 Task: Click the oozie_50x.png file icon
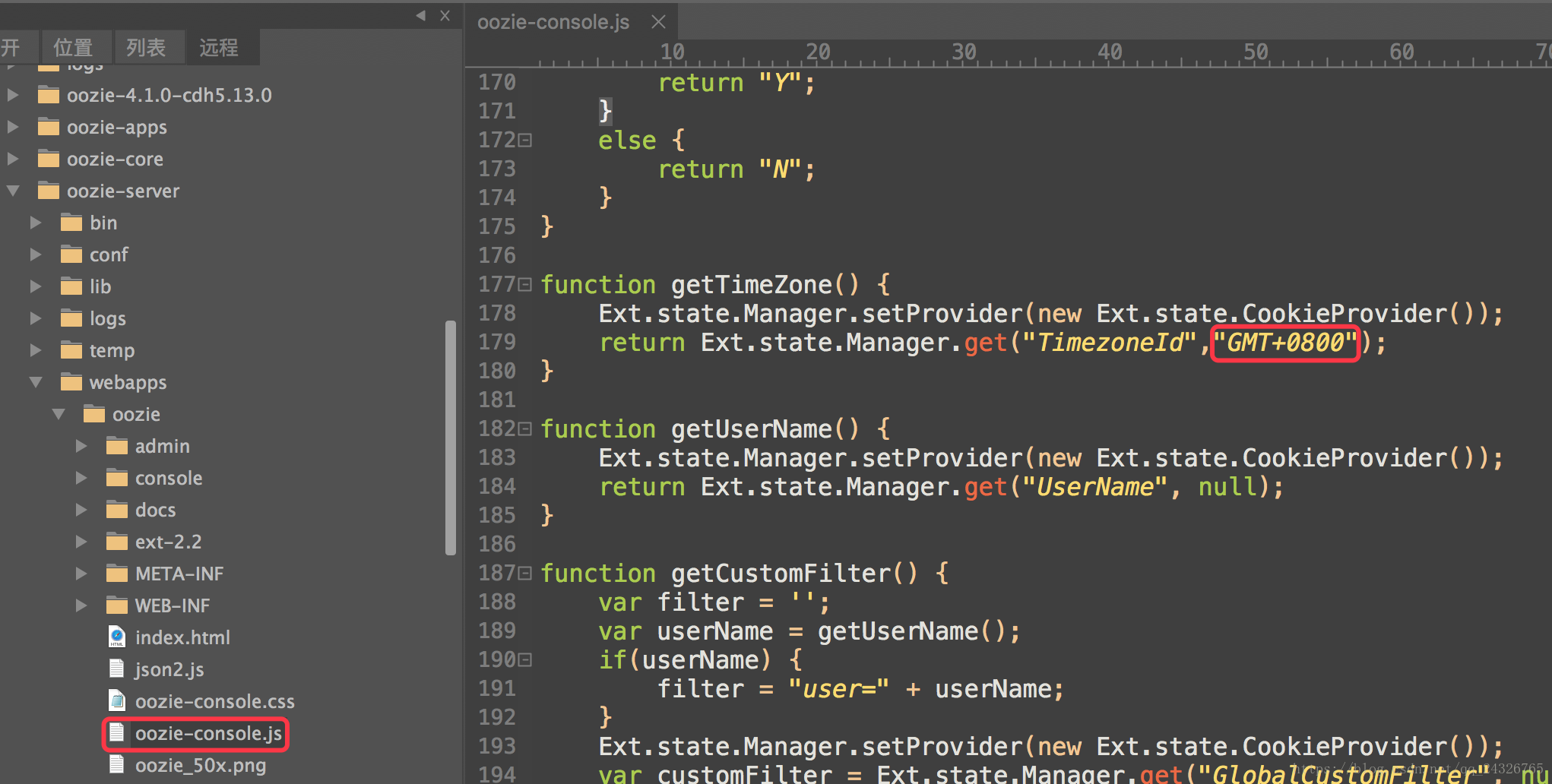pyautogui.click(x=117, y=764)
